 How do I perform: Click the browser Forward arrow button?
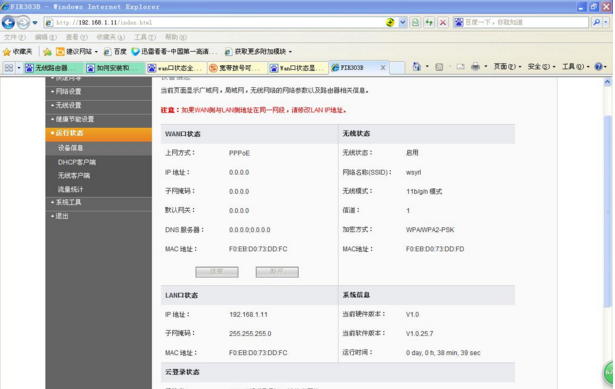23,22
